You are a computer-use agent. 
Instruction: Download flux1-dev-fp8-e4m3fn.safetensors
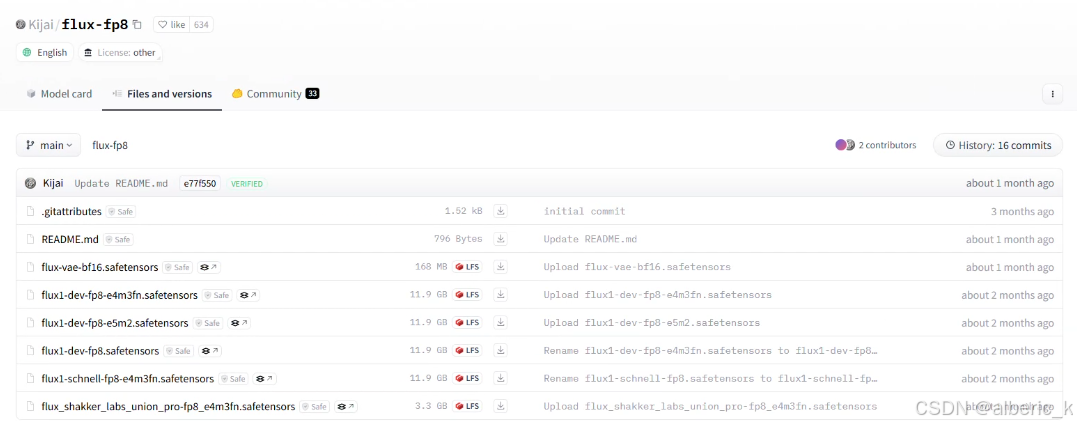(x=501, y=295)
